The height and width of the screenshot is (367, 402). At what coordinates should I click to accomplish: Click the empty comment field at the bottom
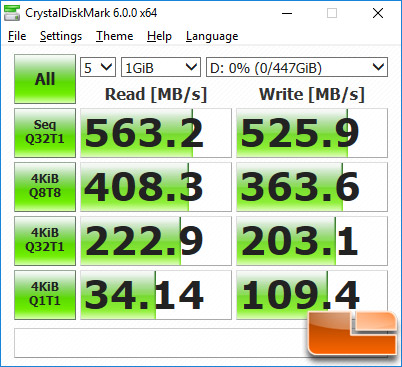coord(160,343)
